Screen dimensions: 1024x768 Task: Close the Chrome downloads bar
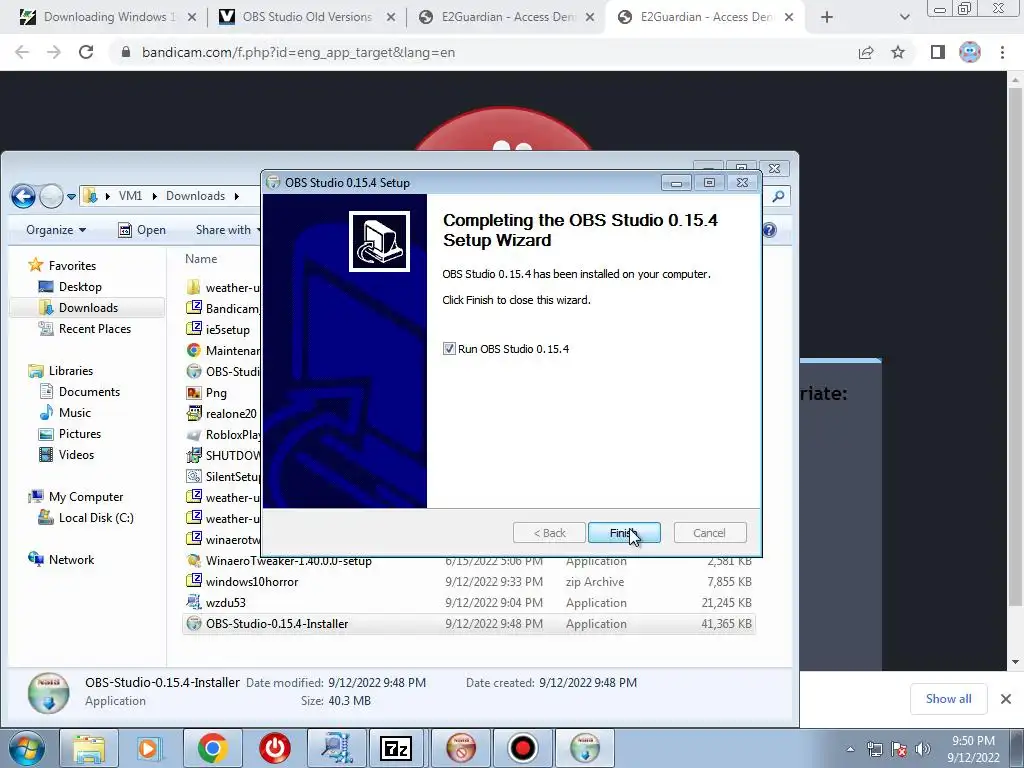coord(1006,699)
